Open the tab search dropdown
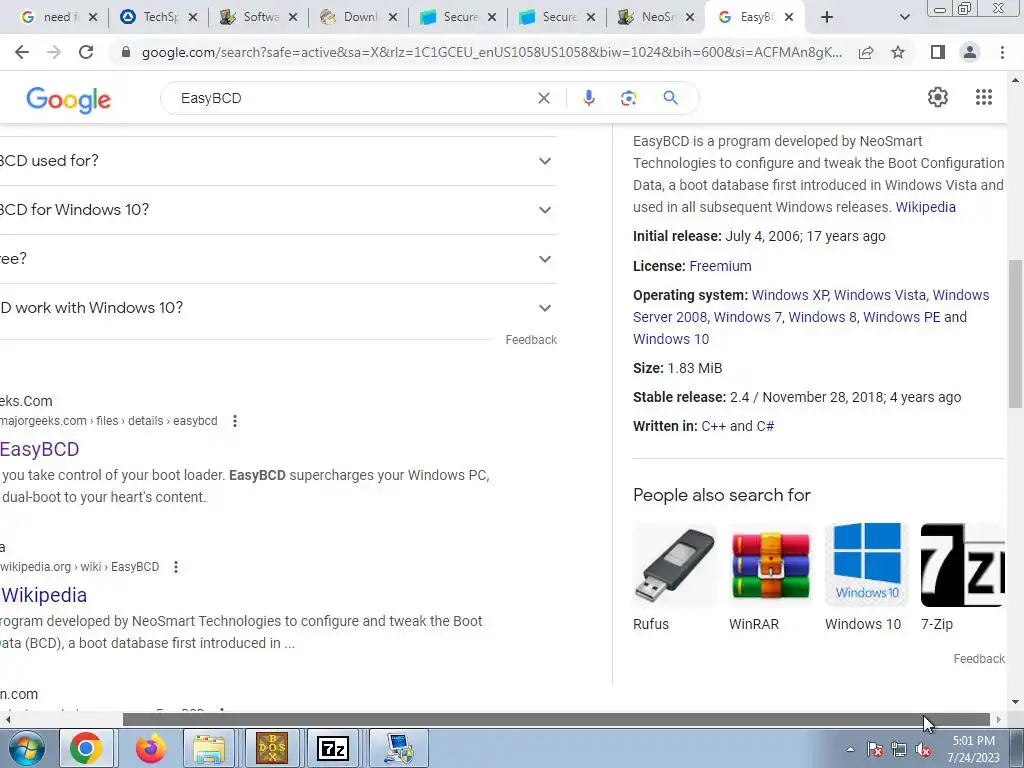This screenshot has width=1024, height=768. point(904,17)
